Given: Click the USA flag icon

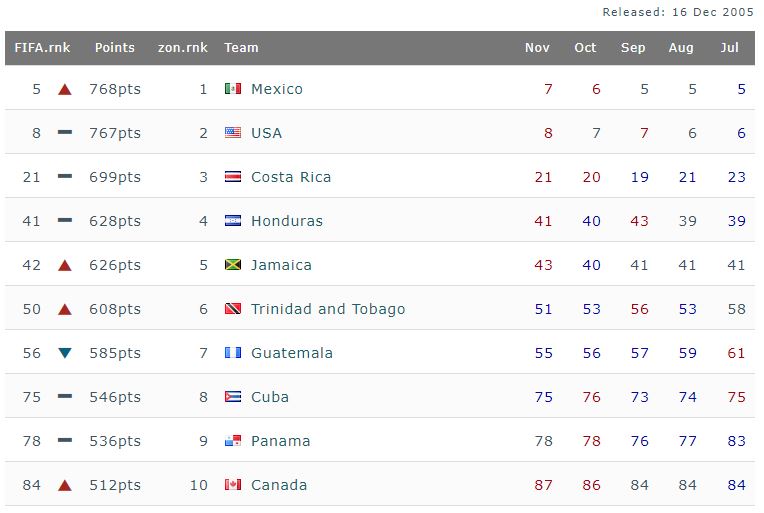Looking at the screenshot, I should pos(233,133).
